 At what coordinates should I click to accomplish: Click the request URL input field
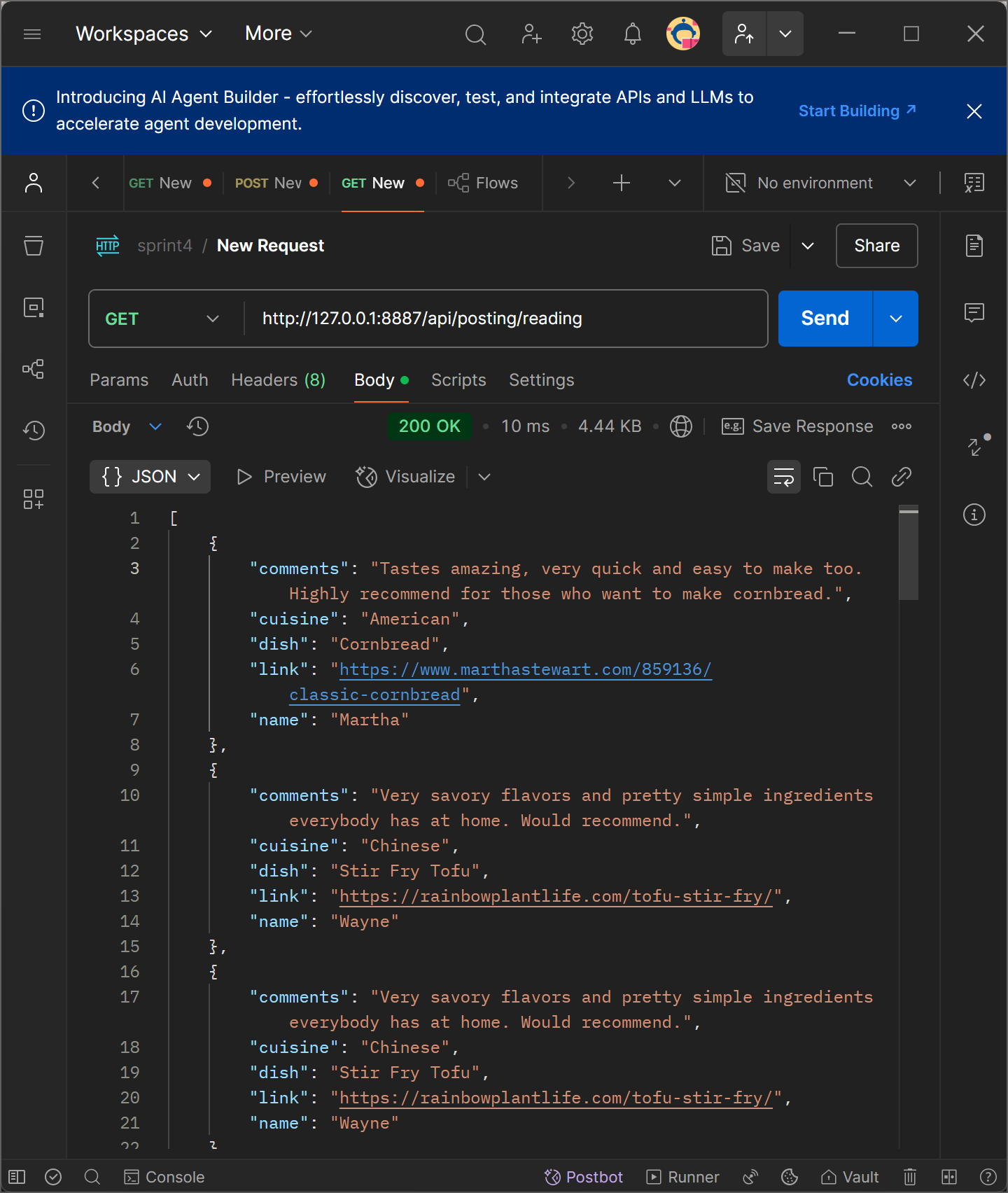point(505,319)
